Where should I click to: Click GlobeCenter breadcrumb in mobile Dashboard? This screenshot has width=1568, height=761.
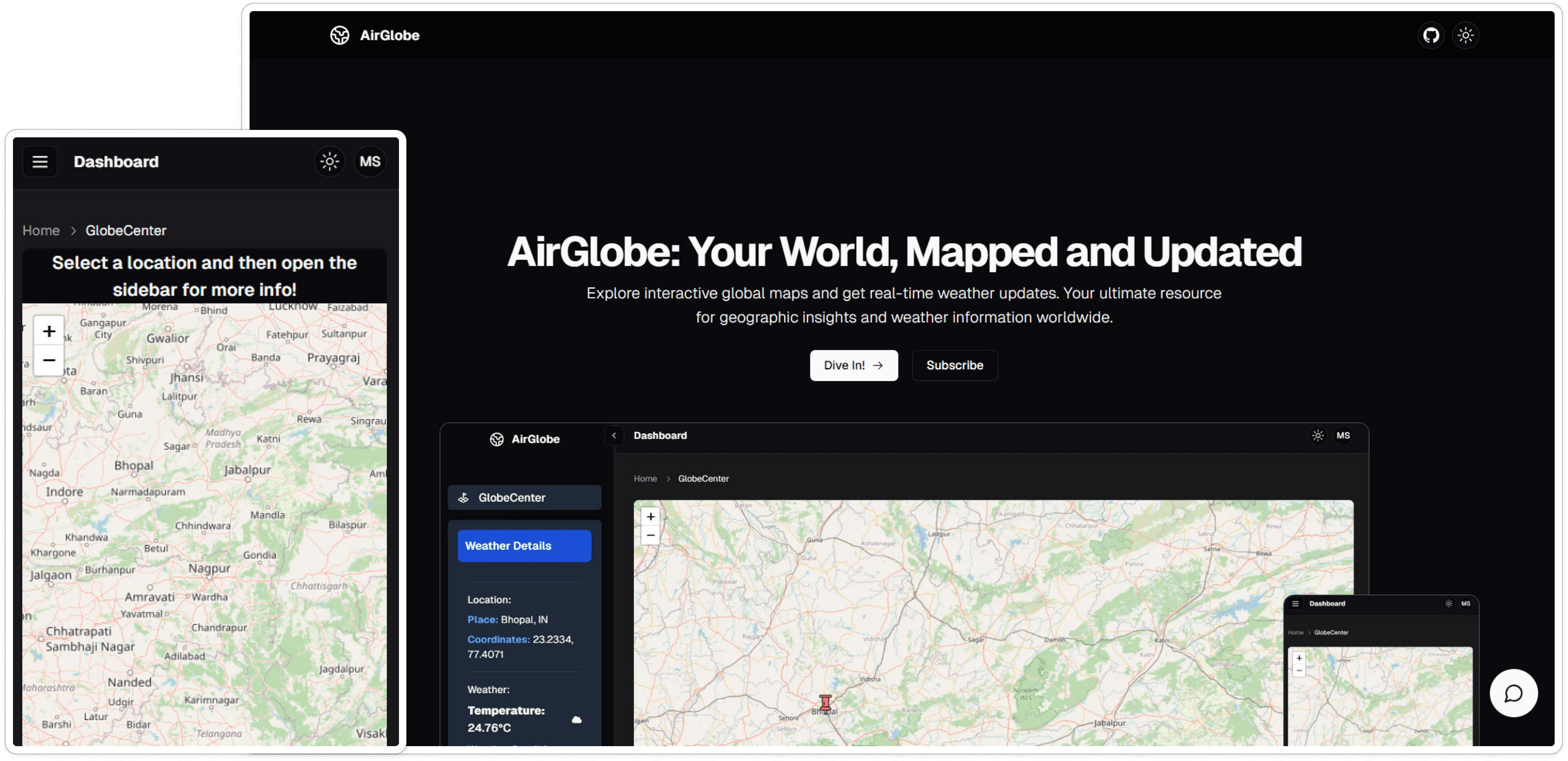tap(126, 231)
